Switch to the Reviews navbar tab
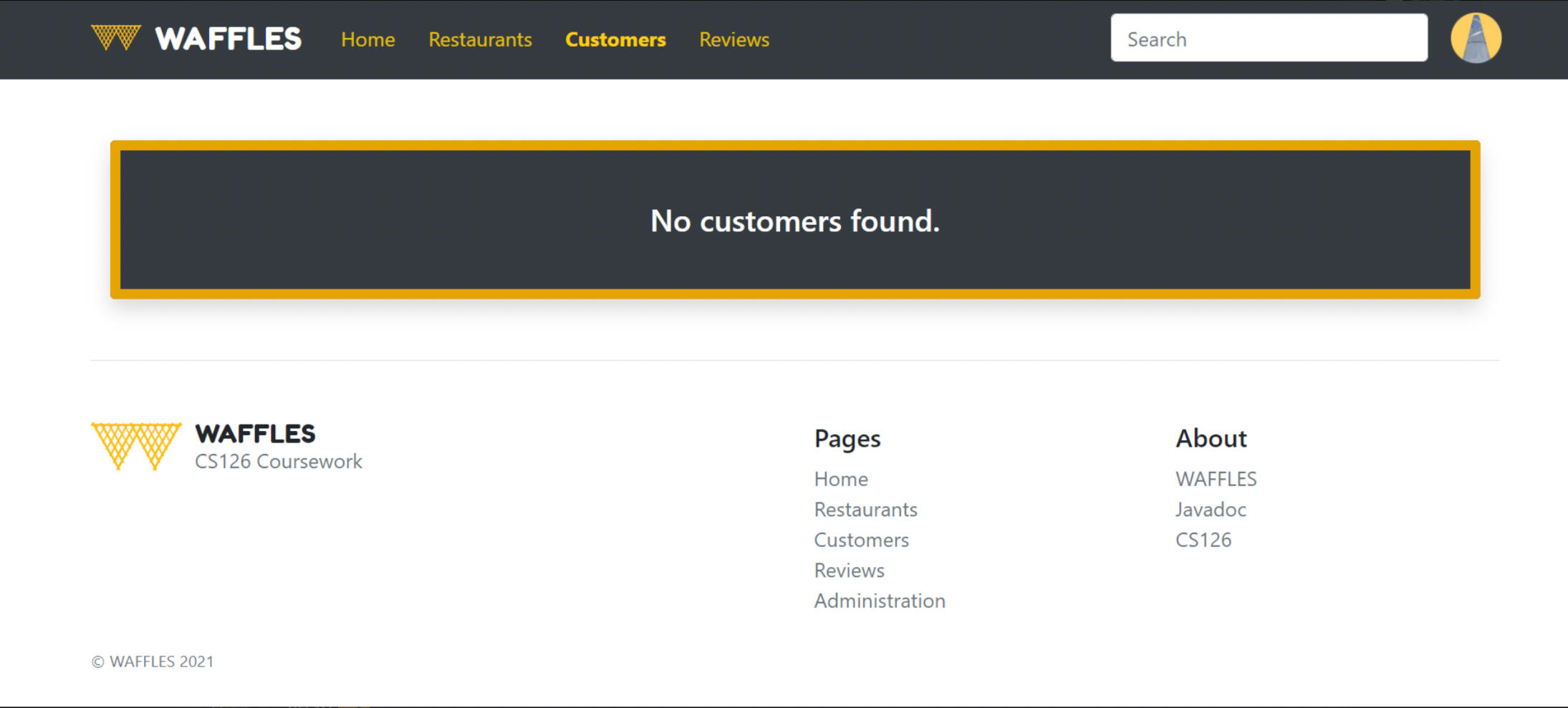The width and height of the screenshot is (1568, 708). click(734, 39)
